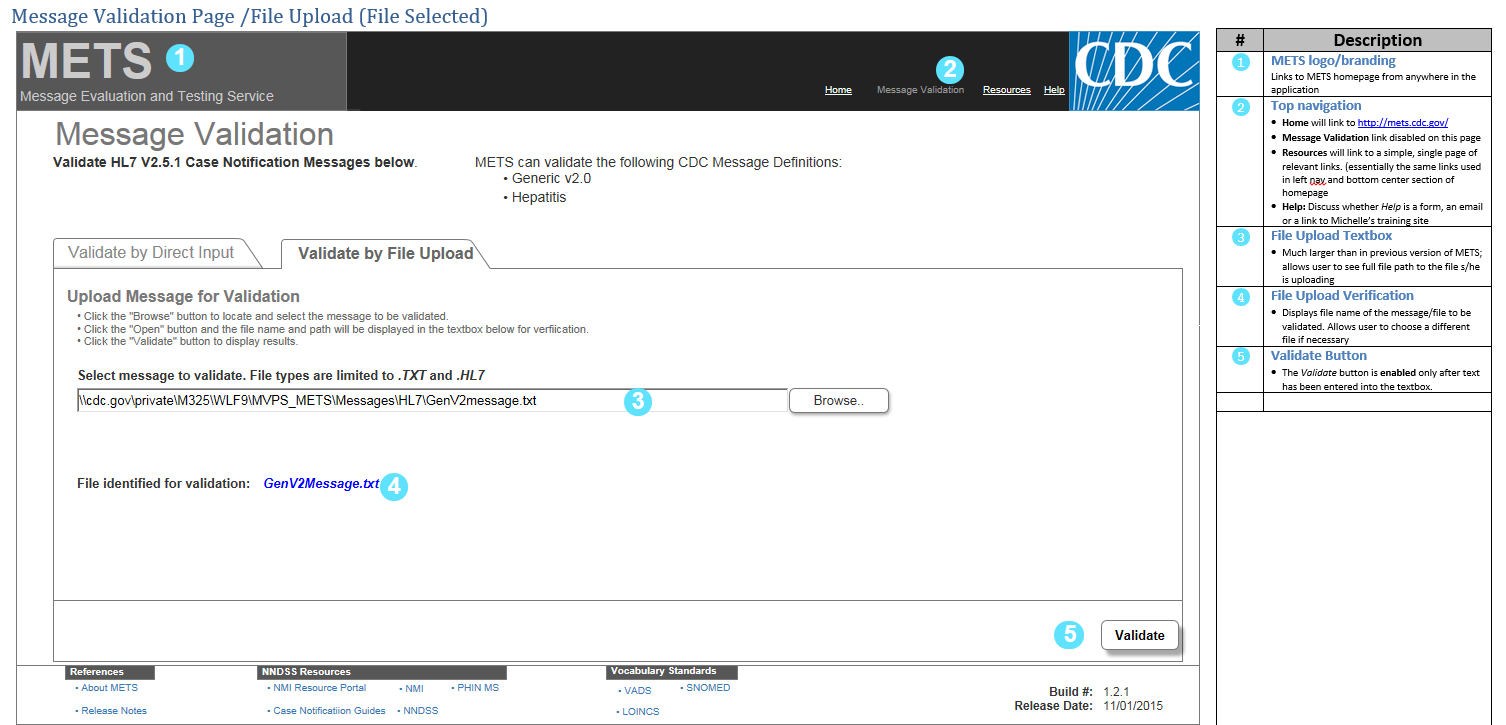Click the METS logo branding

pos(85,61)
